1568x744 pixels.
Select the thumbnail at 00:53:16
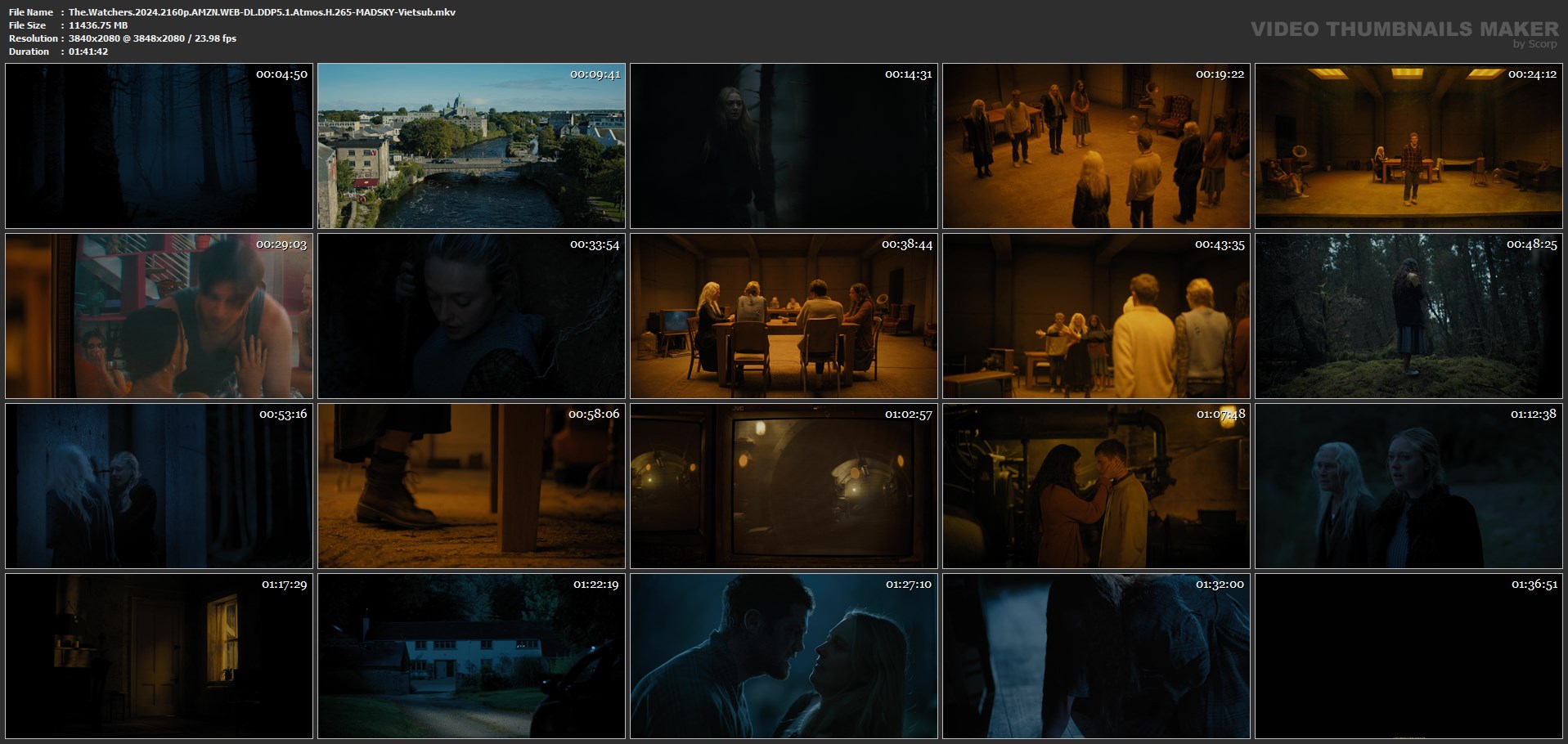pos(159,486)
